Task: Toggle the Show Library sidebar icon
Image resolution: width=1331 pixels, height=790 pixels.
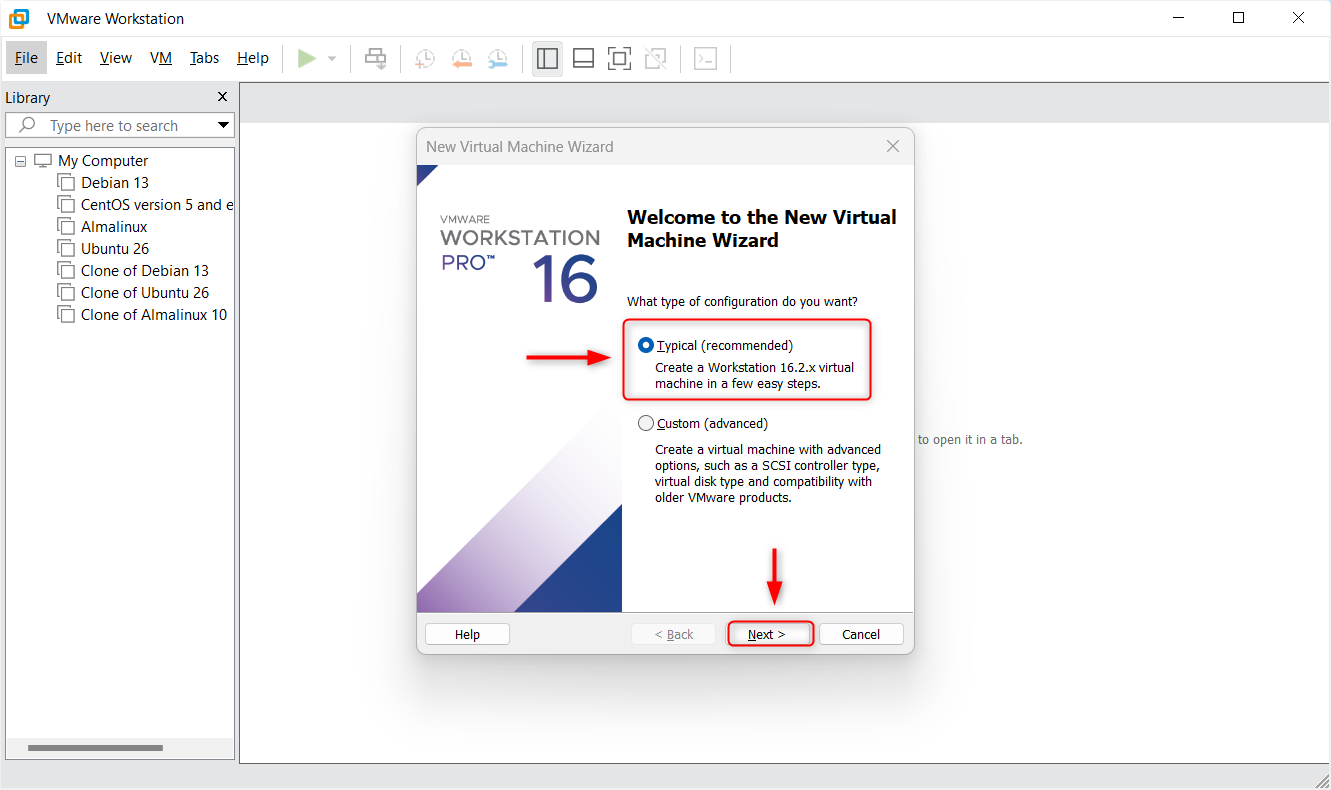Action: click(x=547, y=58)
